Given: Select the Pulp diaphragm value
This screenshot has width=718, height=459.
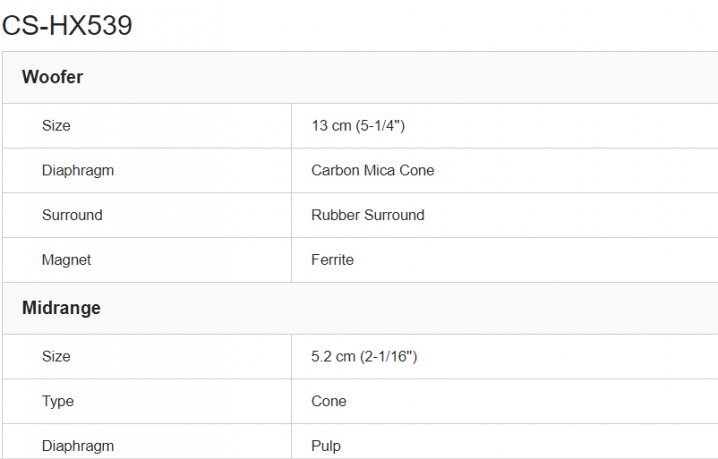Looking at the screenshot, I should click(x=326, y=446).
